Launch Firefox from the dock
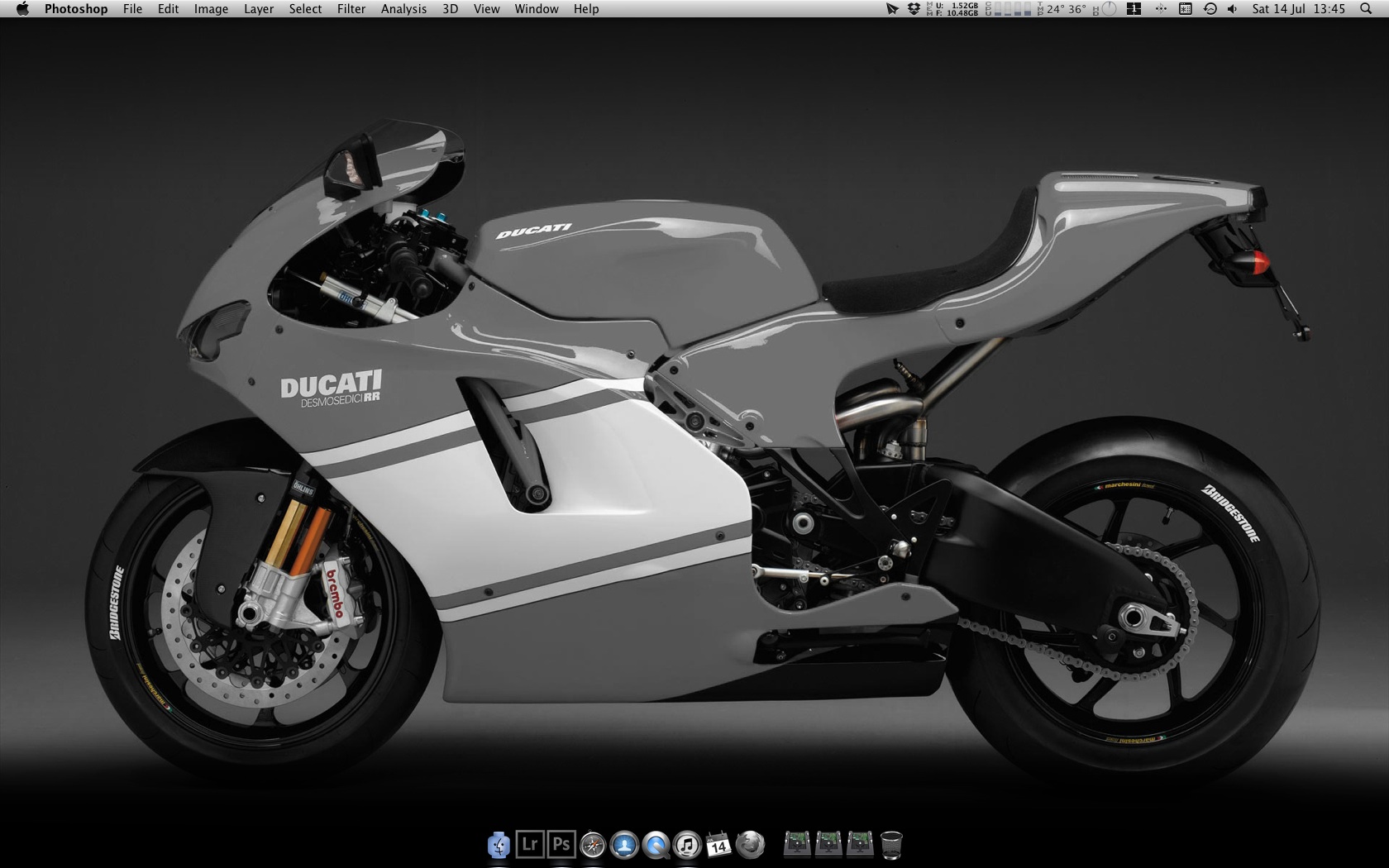 coord(750,845)
